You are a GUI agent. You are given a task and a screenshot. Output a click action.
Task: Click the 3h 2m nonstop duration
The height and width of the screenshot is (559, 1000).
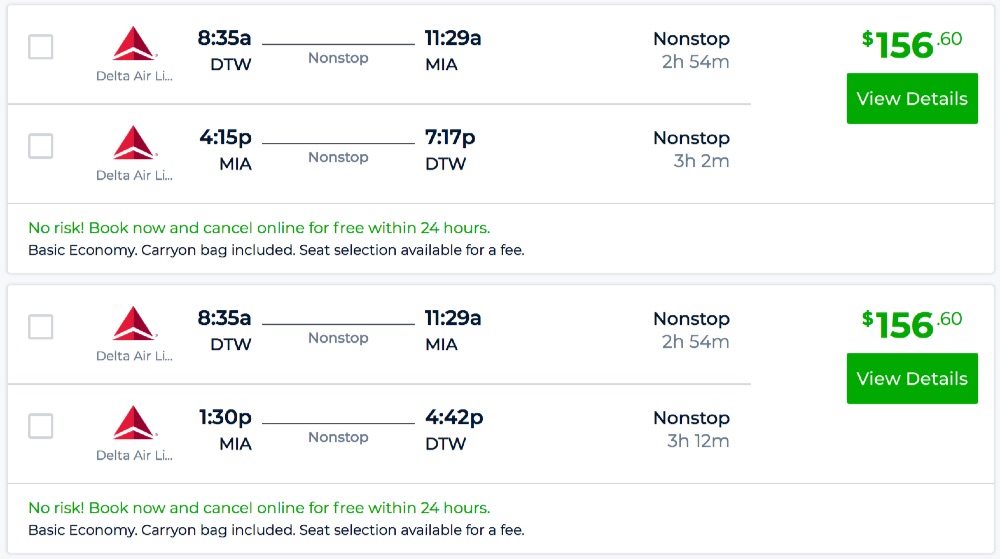coord(700,161)
